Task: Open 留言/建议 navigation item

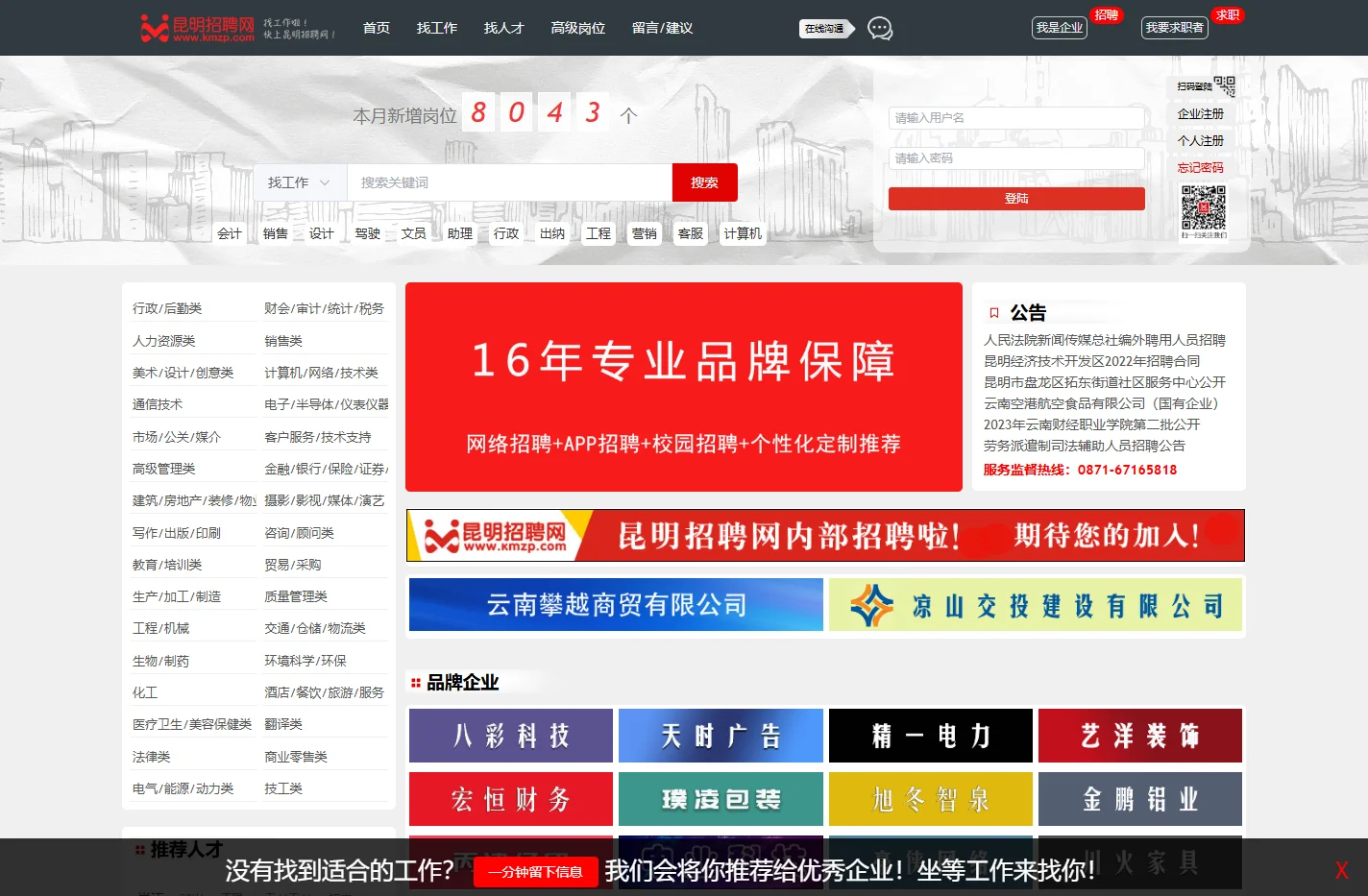Action: click(x=663, y=28)
